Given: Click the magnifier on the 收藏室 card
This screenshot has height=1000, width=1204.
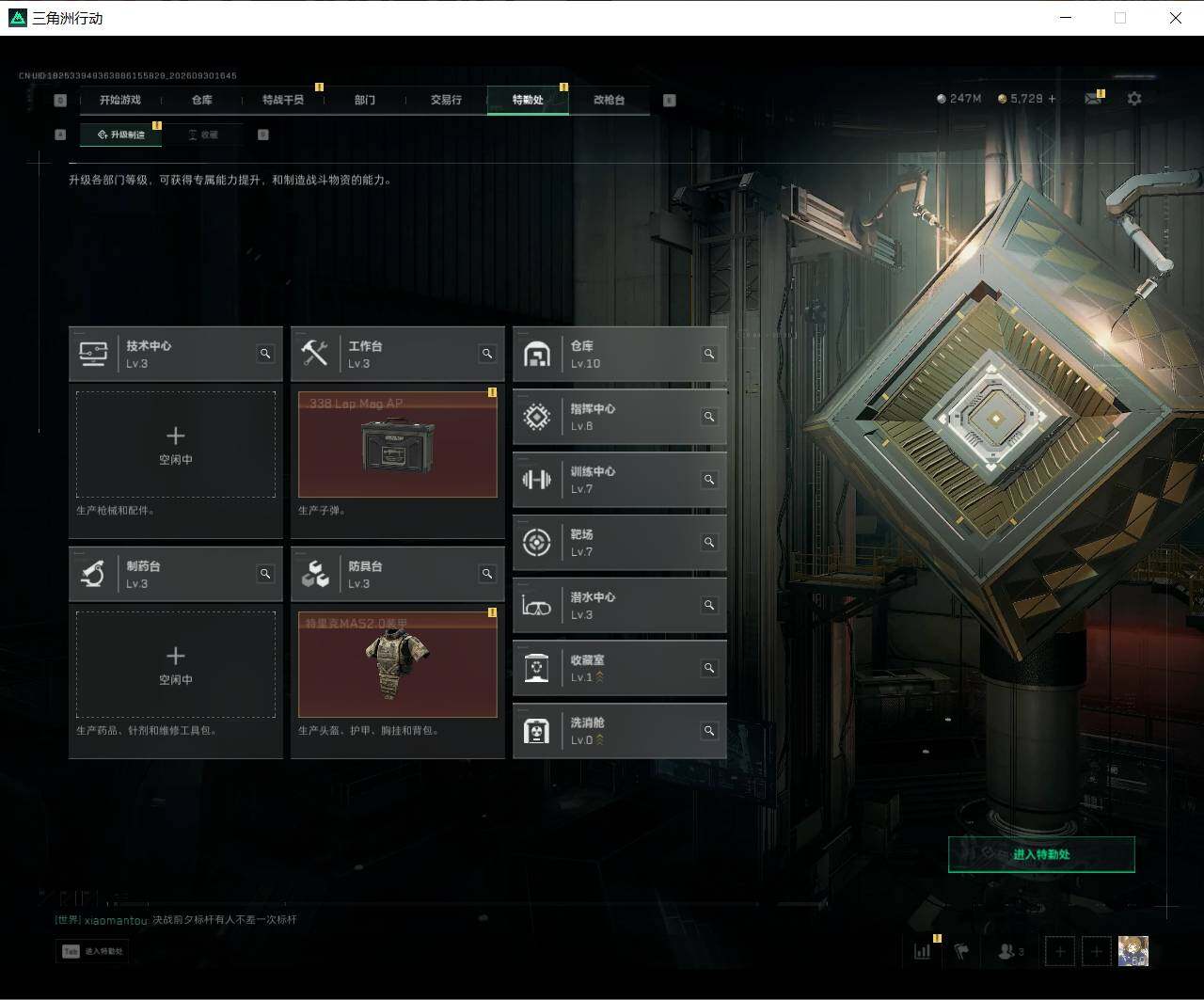Looking at the screenshot, I should pos(709,668).
